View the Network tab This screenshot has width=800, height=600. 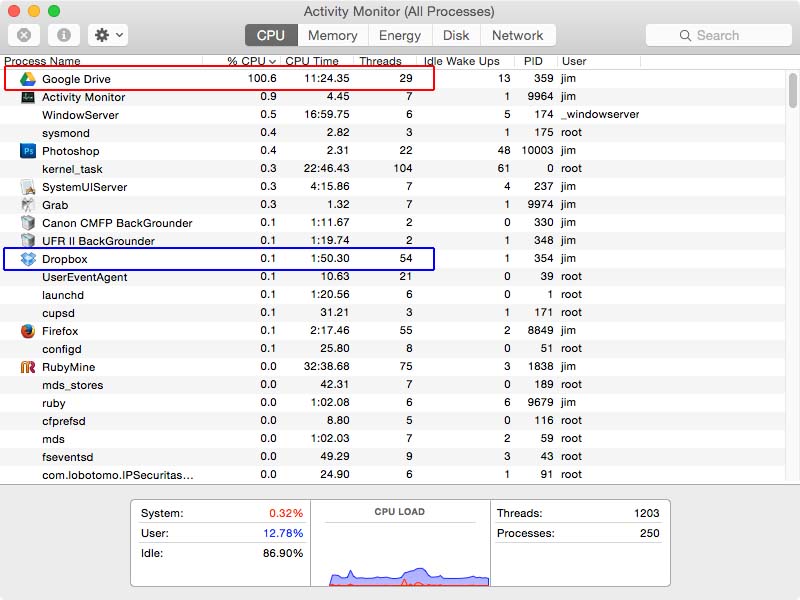tap(518, 34)
